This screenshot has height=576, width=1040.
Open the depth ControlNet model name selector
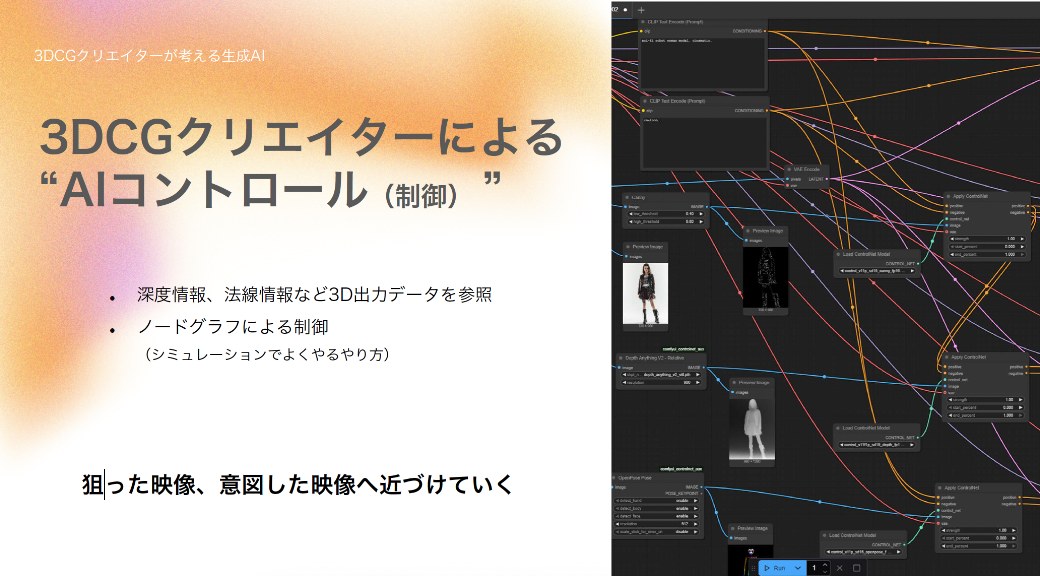pyautogui.click(x=875, y=445)
